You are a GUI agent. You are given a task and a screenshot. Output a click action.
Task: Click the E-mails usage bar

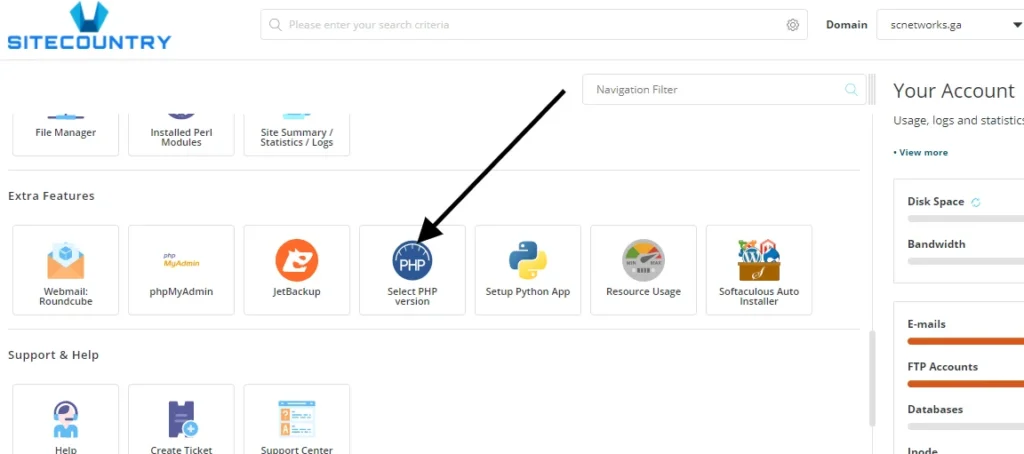[966, 341]
